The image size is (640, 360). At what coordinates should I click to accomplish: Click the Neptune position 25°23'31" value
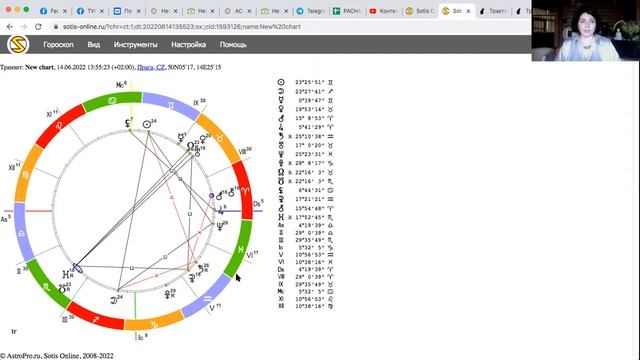310,154
